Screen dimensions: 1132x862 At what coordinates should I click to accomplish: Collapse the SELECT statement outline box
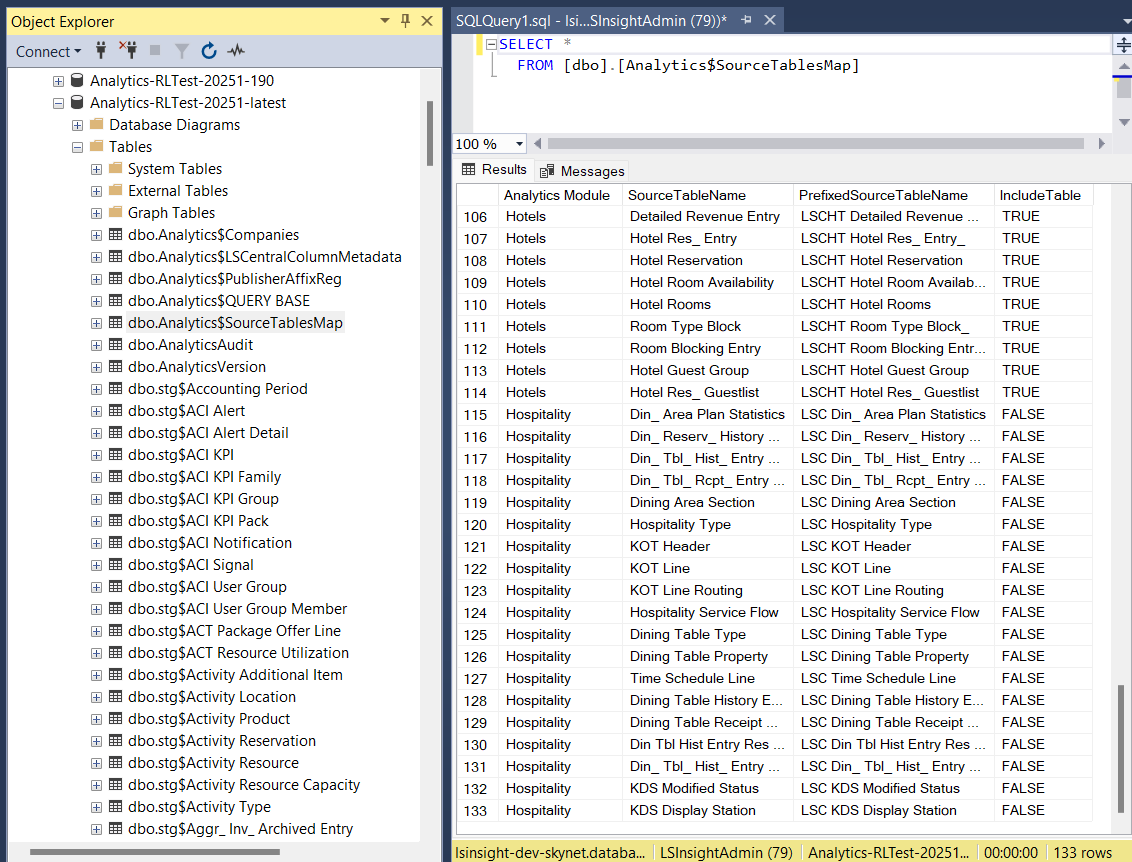pyautogui.click(x=491, y=45)
